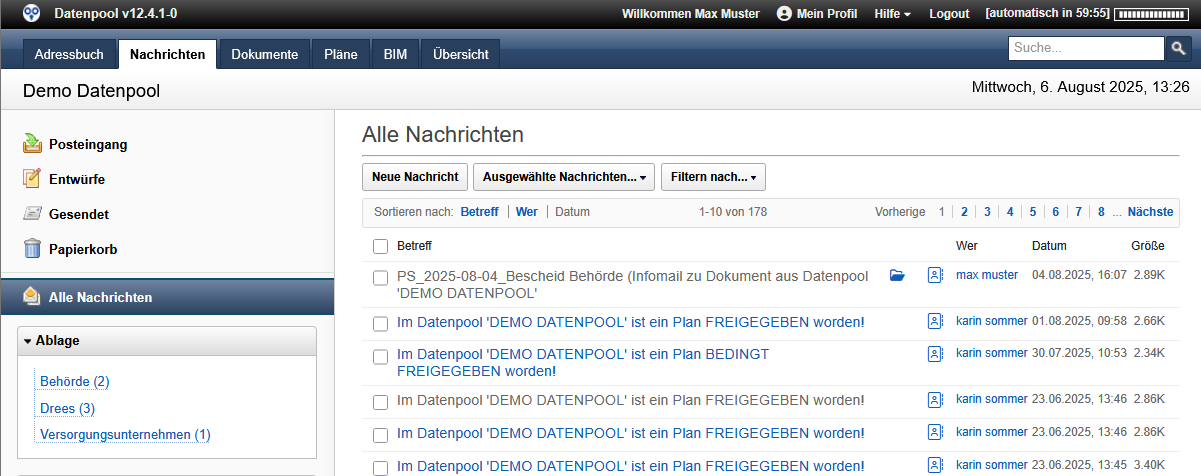Click the Gesendet sent mail icon
The width and height of the screenshot is (1201, 476).
tap(33, 214)
